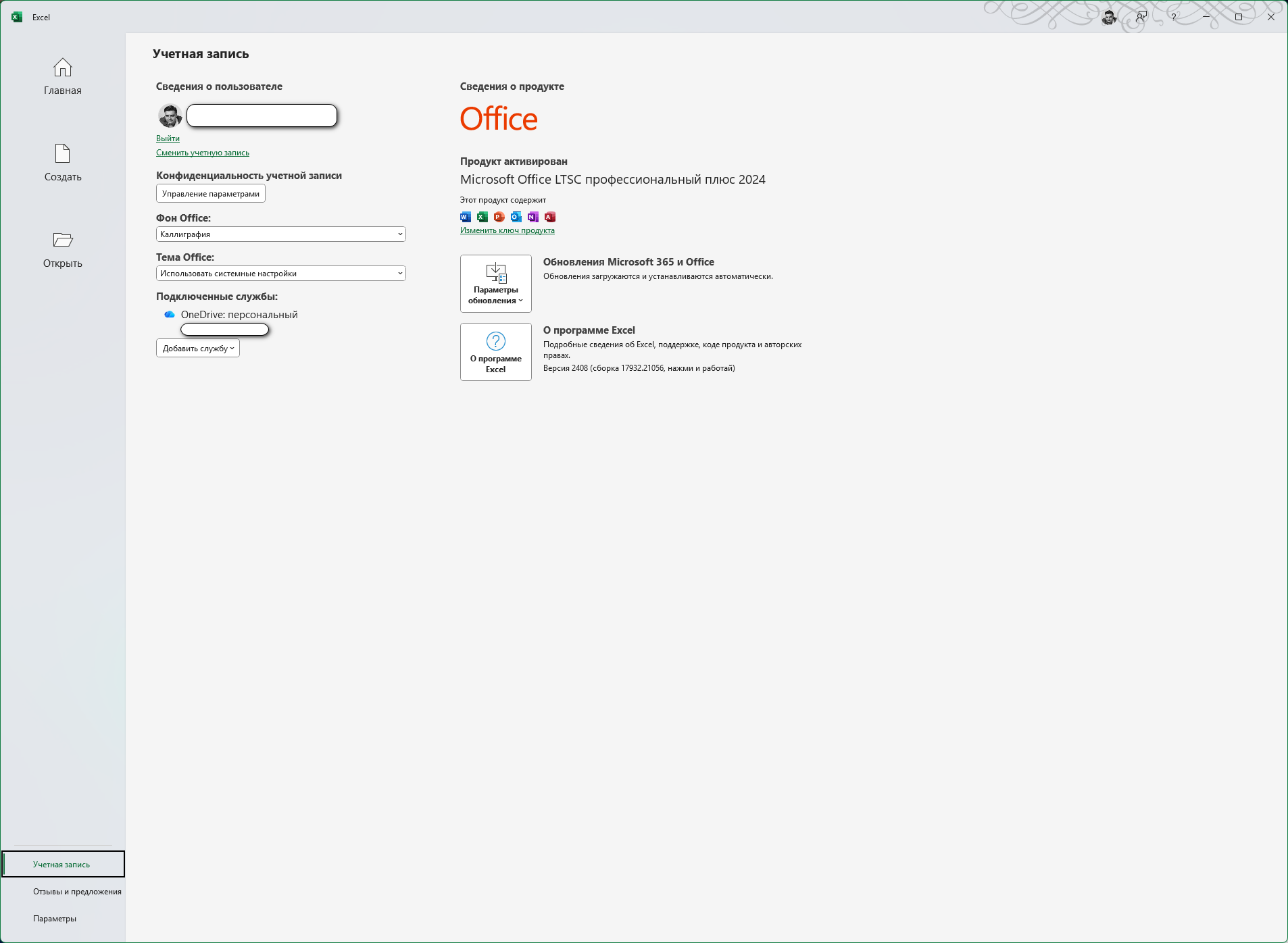Minimize the Excel window
Image resolution: width=1288 pixels, height=943 pixels.
tap(1206, 17)
